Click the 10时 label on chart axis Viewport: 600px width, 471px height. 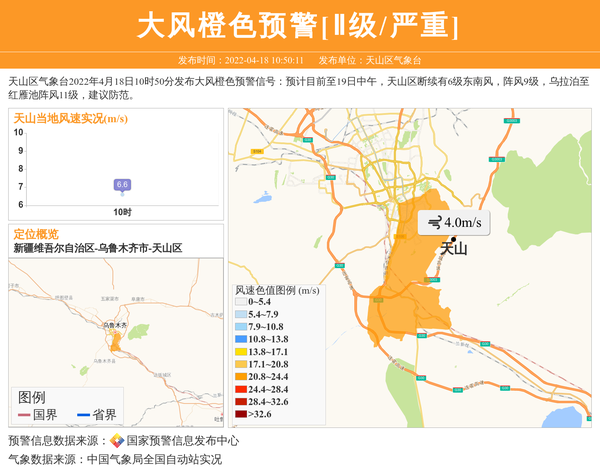[x=122, y=212]
